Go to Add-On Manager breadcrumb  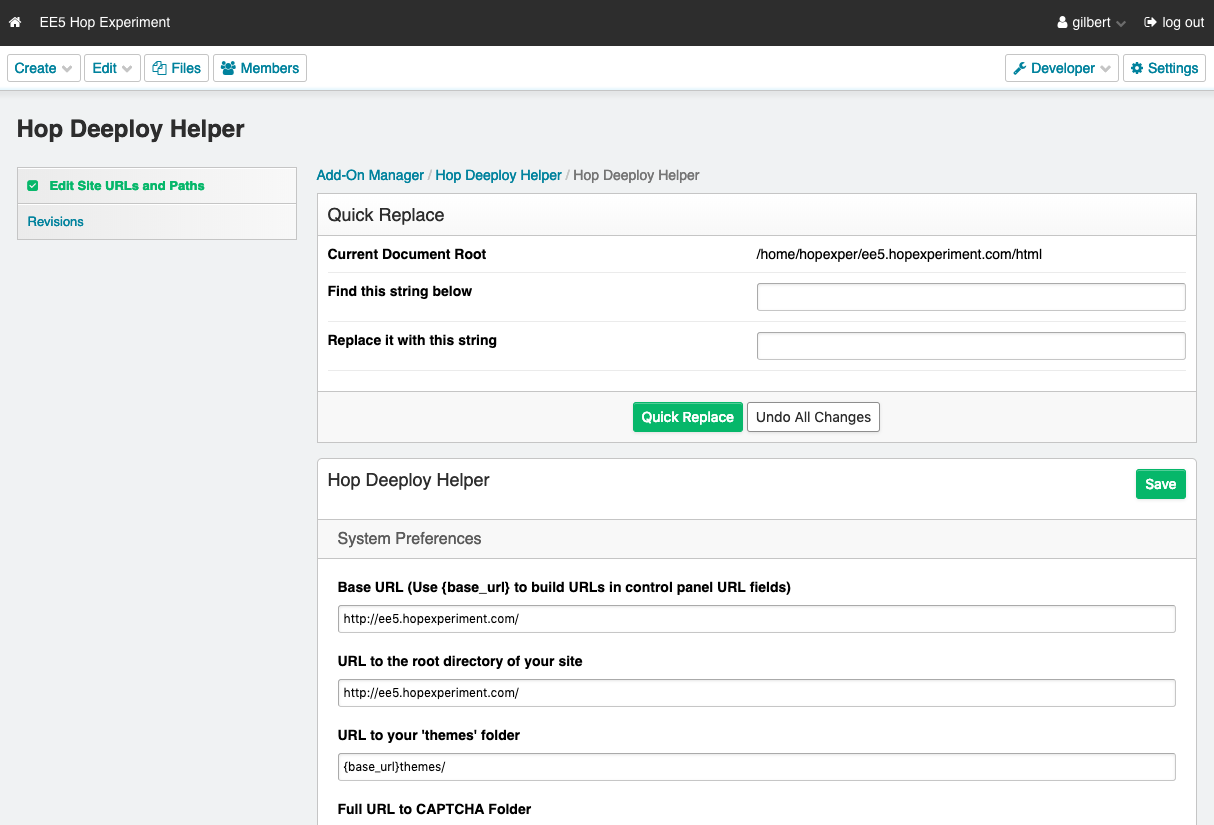click(x=370, y=175)
